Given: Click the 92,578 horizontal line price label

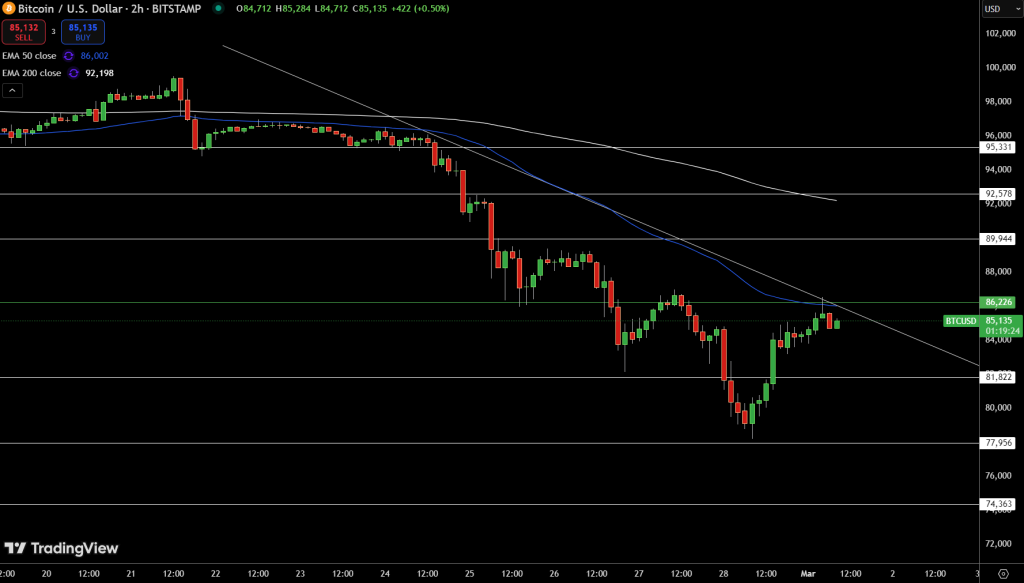Looking at the screenshot, I should (999, 194).
